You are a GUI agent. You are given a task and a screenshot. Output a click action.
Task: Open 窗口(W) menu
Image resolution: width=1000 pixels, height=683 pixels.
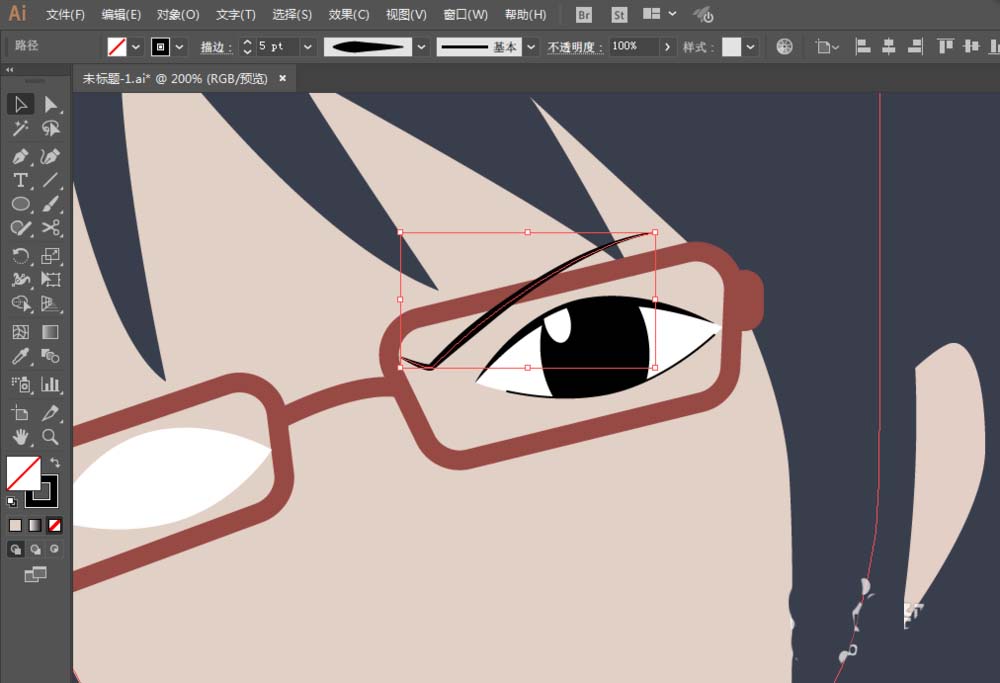(466, 14)
